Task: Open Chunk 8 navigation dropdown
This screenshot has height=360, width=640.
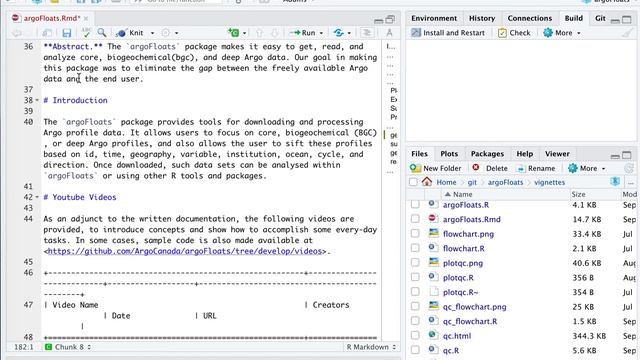Action: [x=69, y=347]
